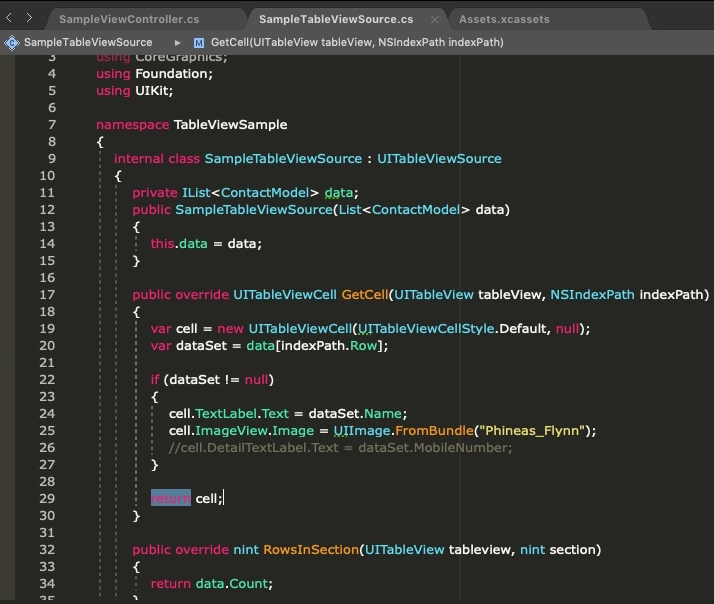Click the UITableViewSource base class name
The width and height of the screenshot is (714, 604).
pyautogui.click(x=439, y=159)
